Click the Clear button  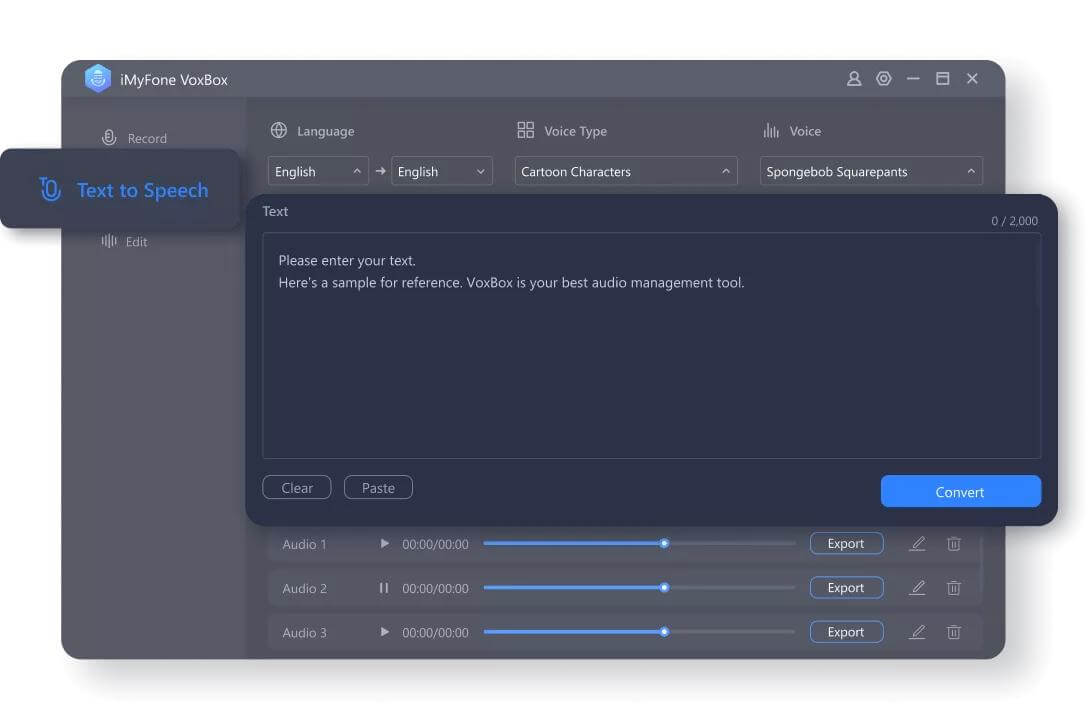point(297,487)
